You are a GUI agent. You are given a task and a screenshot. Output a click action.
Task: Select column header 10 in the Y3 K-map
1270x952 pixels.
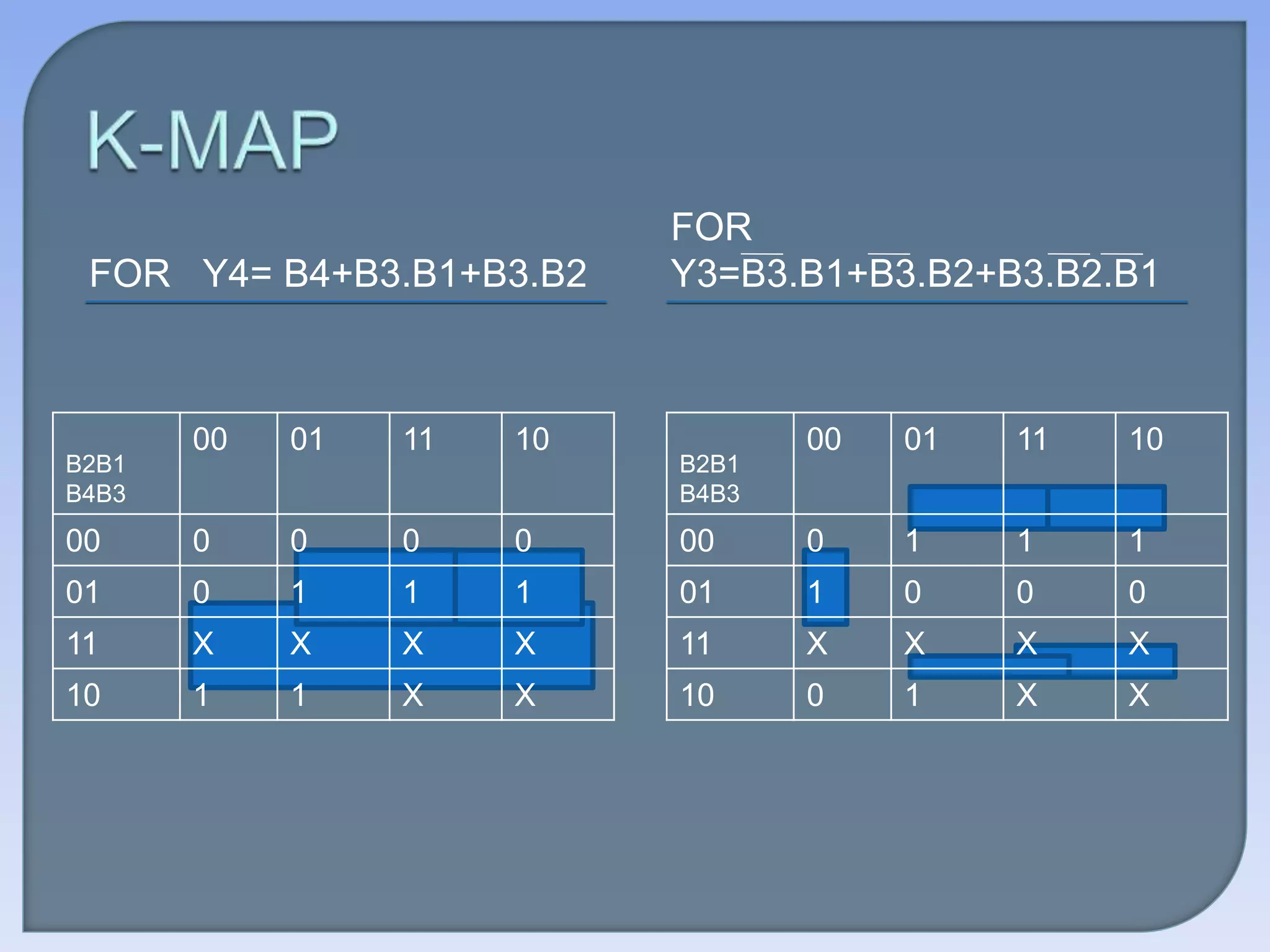coord(1171,463)
